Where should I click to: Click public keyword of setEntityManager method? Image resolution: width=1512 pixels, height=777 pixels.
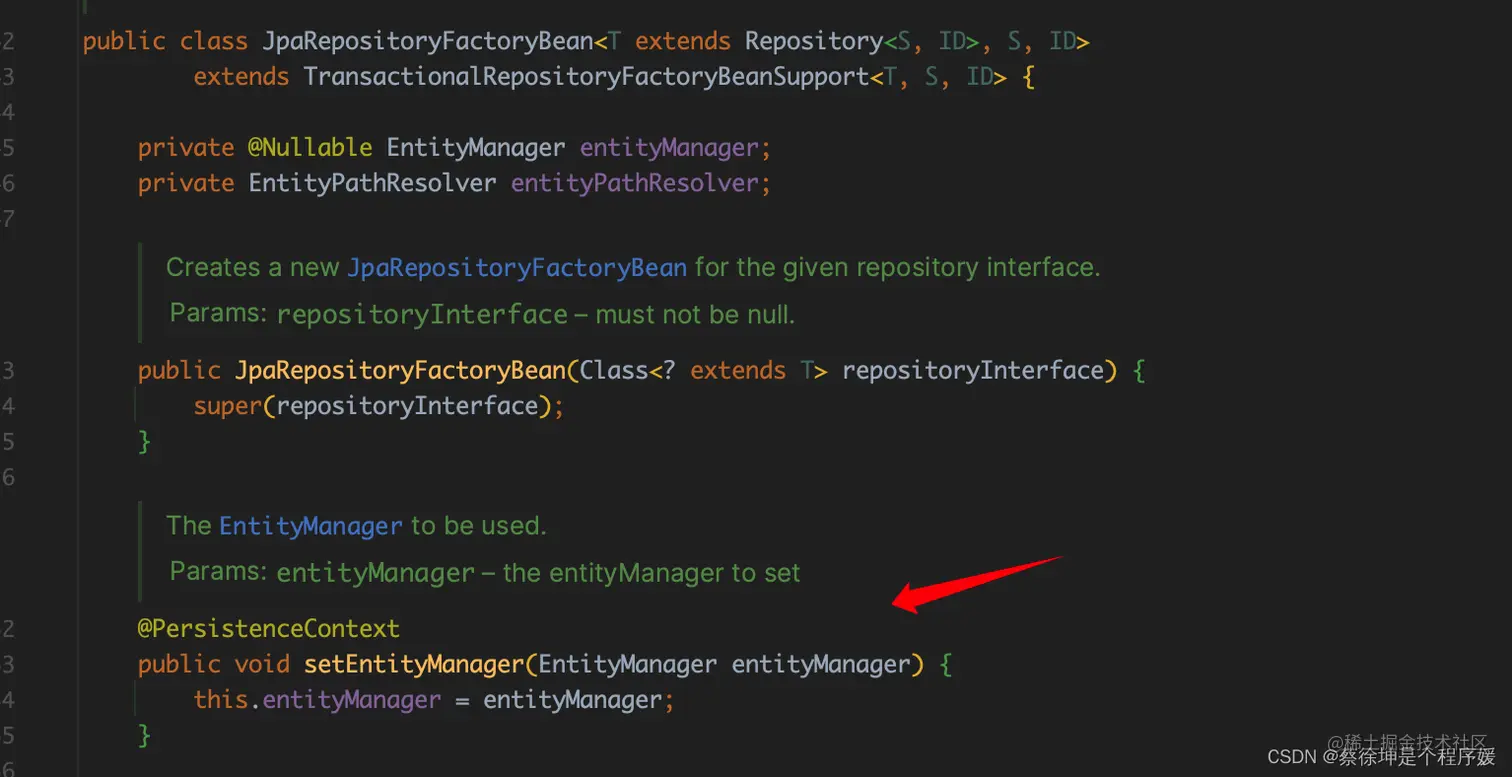179,664
